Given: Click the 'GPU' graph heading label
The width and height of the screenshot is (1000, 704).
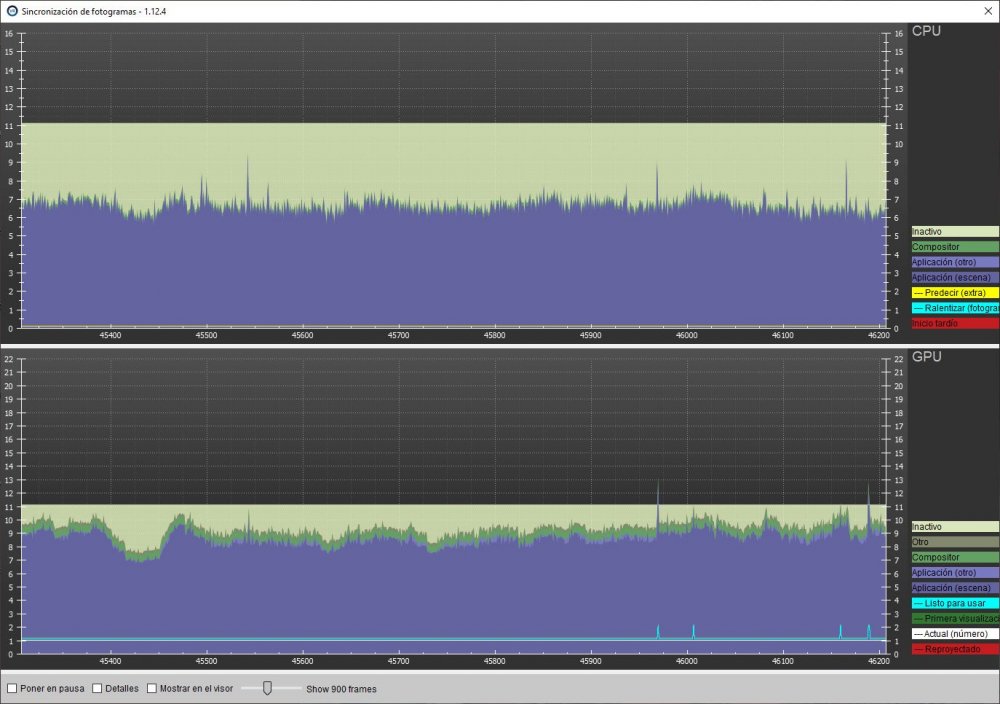Looking at the screenshot, I should 926,356.
